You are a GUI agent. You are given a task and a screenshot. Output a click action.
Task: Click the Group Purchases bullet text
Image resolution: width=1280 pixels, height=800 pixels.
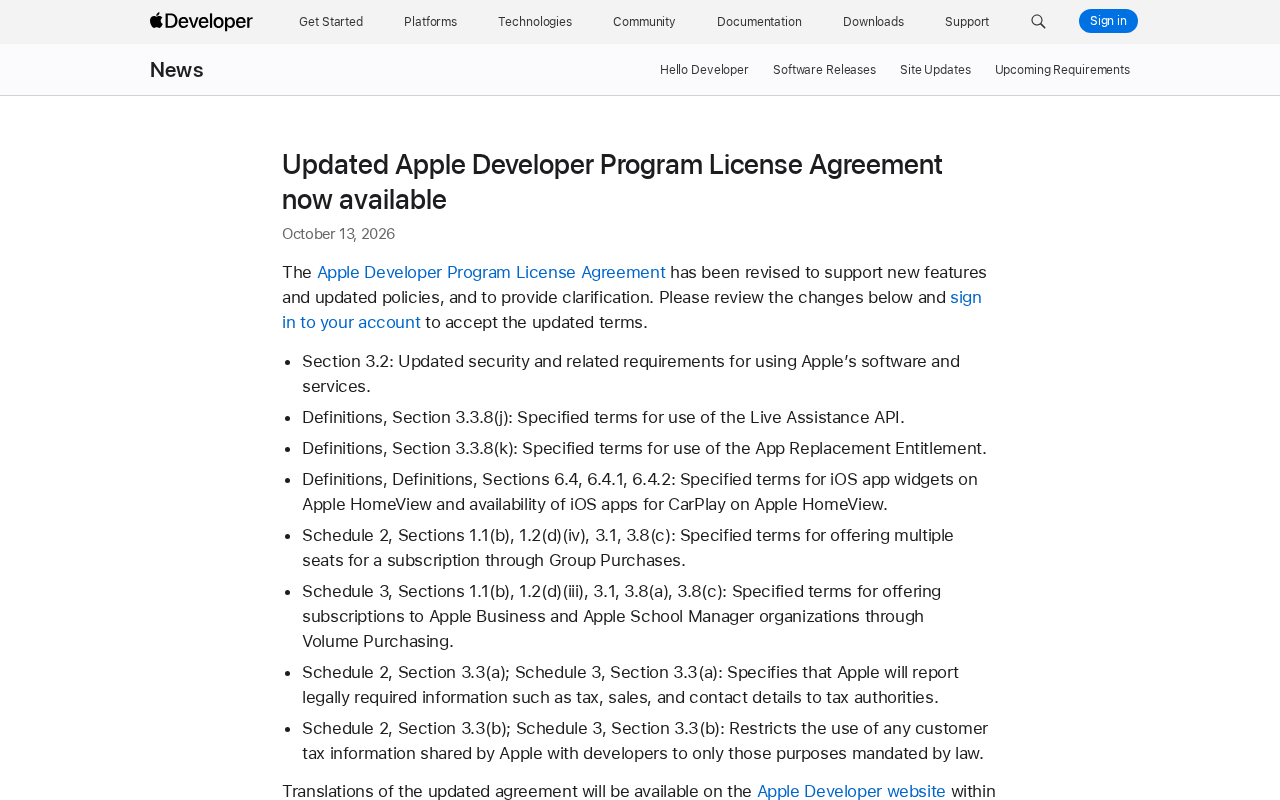pyautogui.click(x=628, y=548)
